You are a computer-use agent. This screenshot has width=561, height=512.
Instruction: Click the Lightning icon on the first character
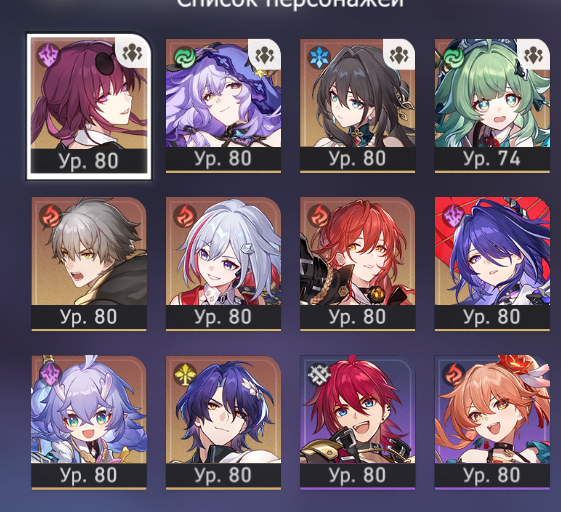pos(49,55)
